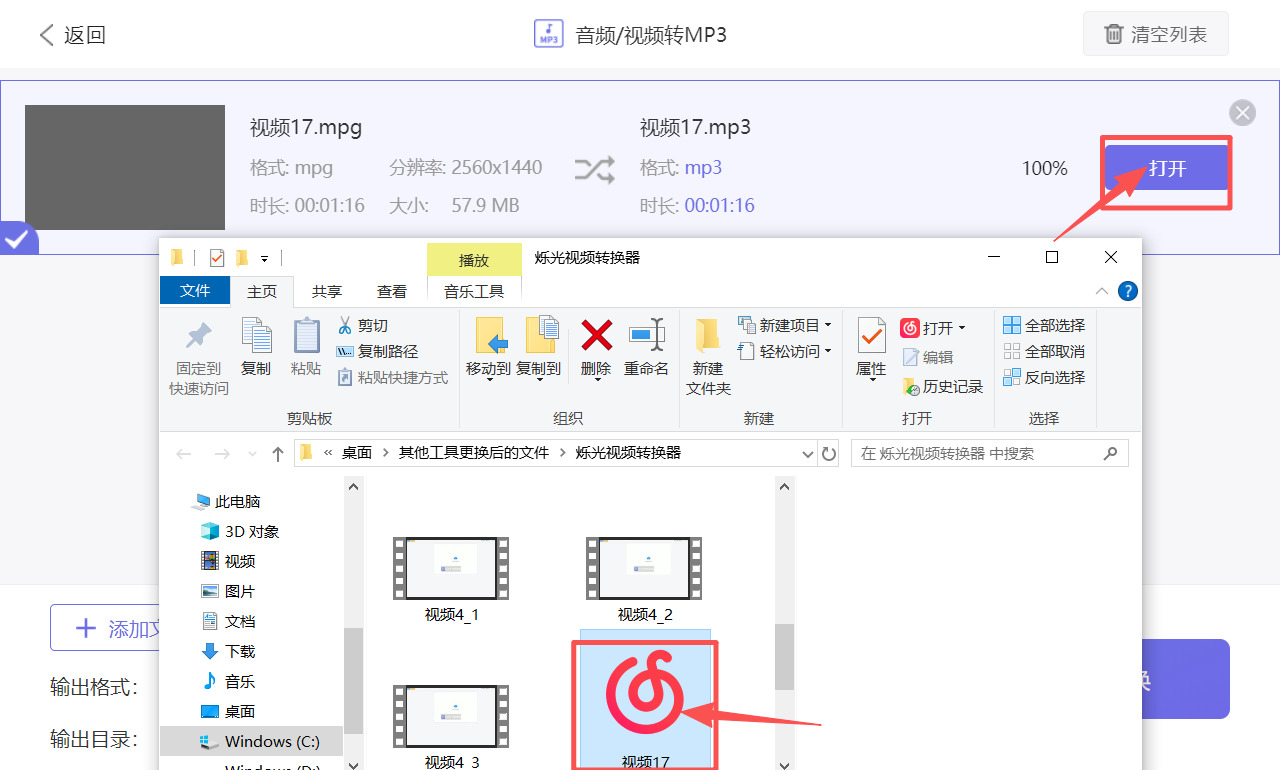
Task: Click 清空列表 trash icon to clear list
Action: (1113, 33)
